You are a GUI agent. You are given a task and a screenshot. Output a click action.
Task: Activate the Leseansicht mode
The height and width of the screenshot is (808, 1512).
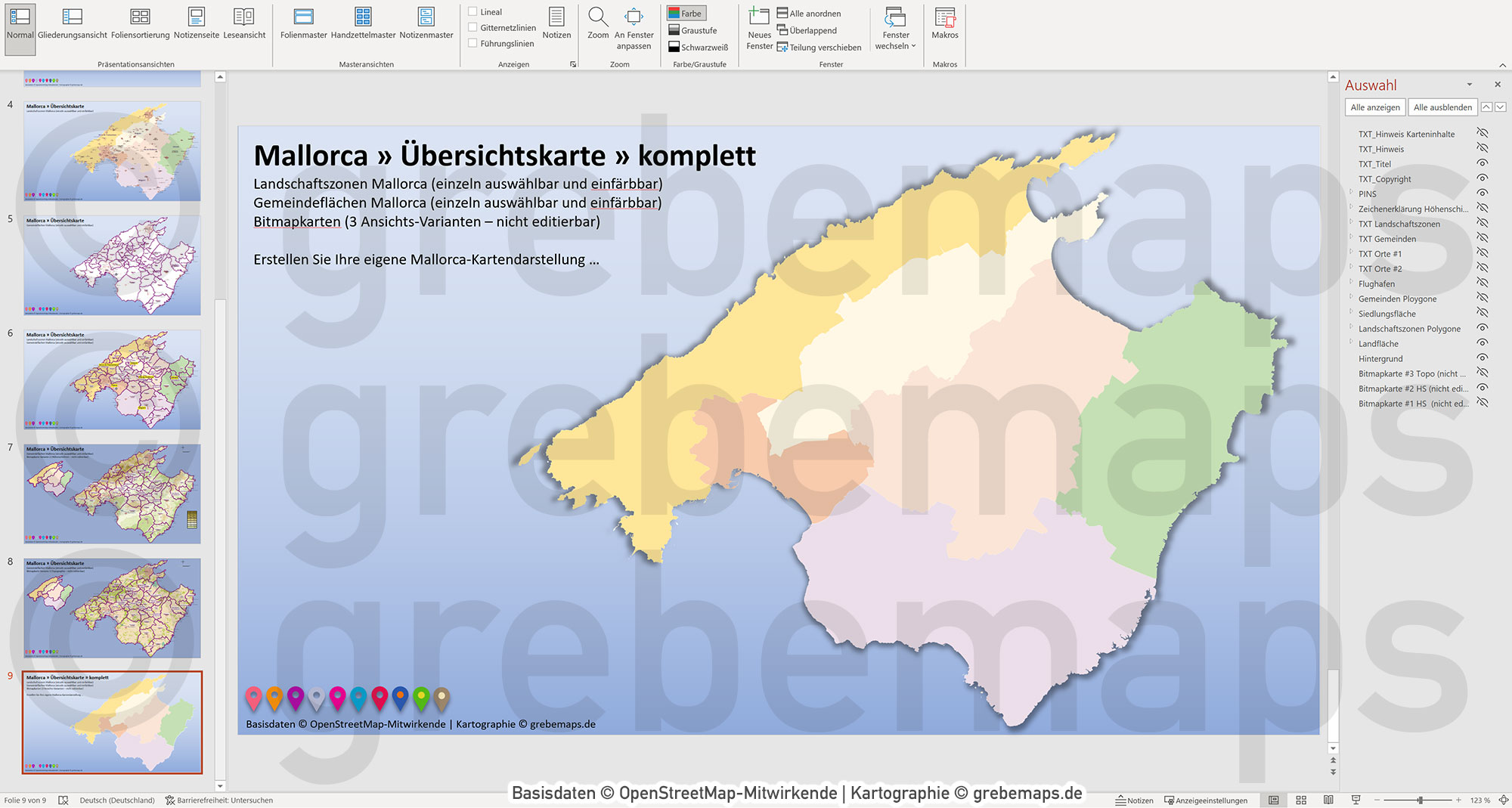coord(243,23)
